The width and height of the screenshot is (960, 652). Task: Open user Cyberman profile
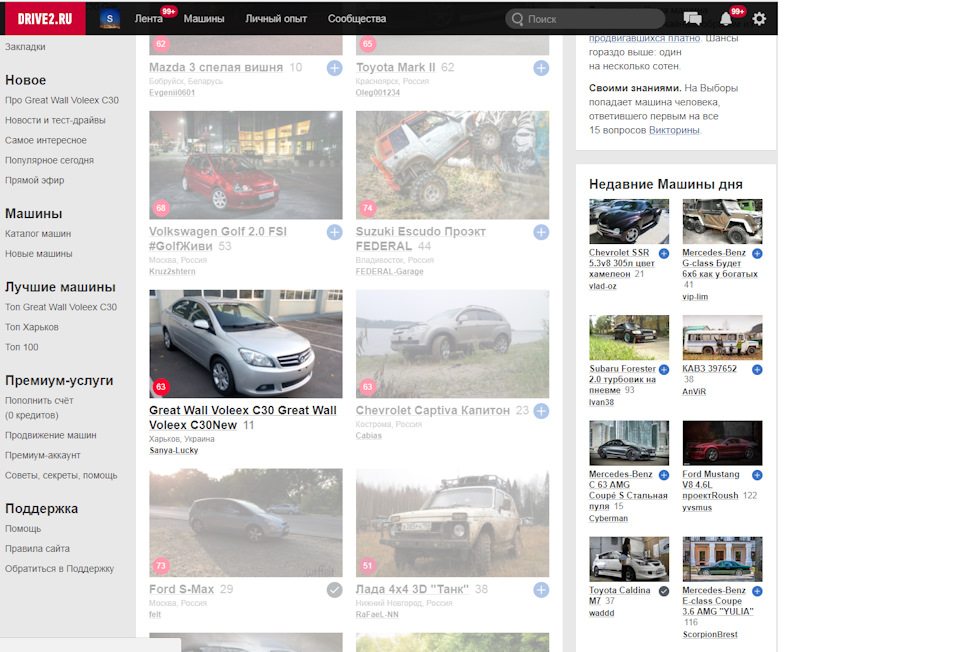(x=608, y=518)
